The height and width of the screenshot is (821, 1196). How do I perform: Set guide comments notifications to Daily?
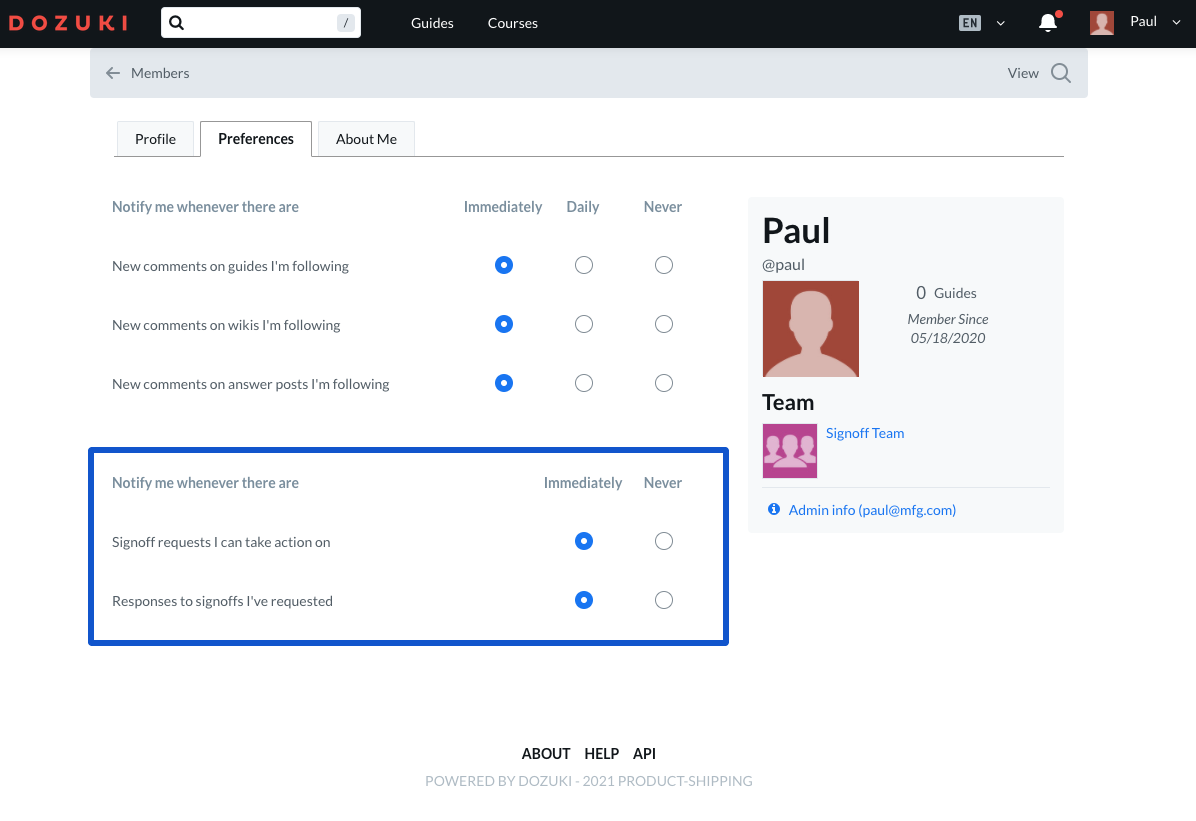point(584,265)
